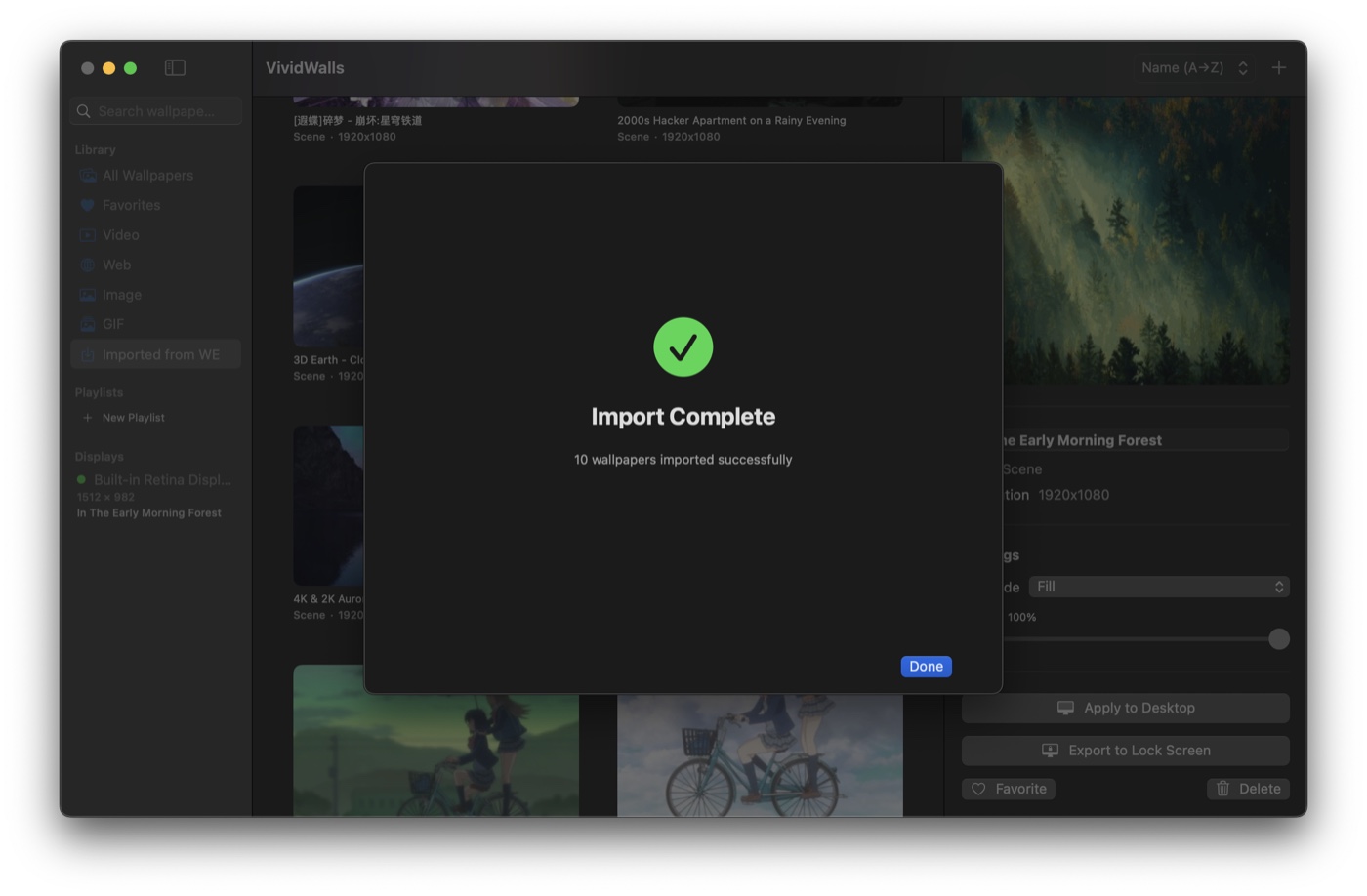Open Imported from WE collection
Image resolution: width=1367 pixels, height=896 pixels.
[x=155, y=354]
